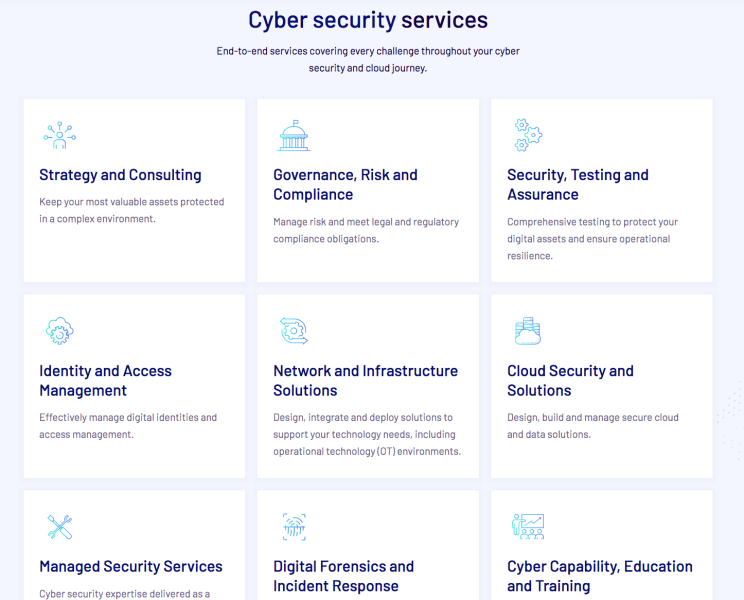
Task: Click the Digital Forensics fingerprint icon
Action: (294, 527)
